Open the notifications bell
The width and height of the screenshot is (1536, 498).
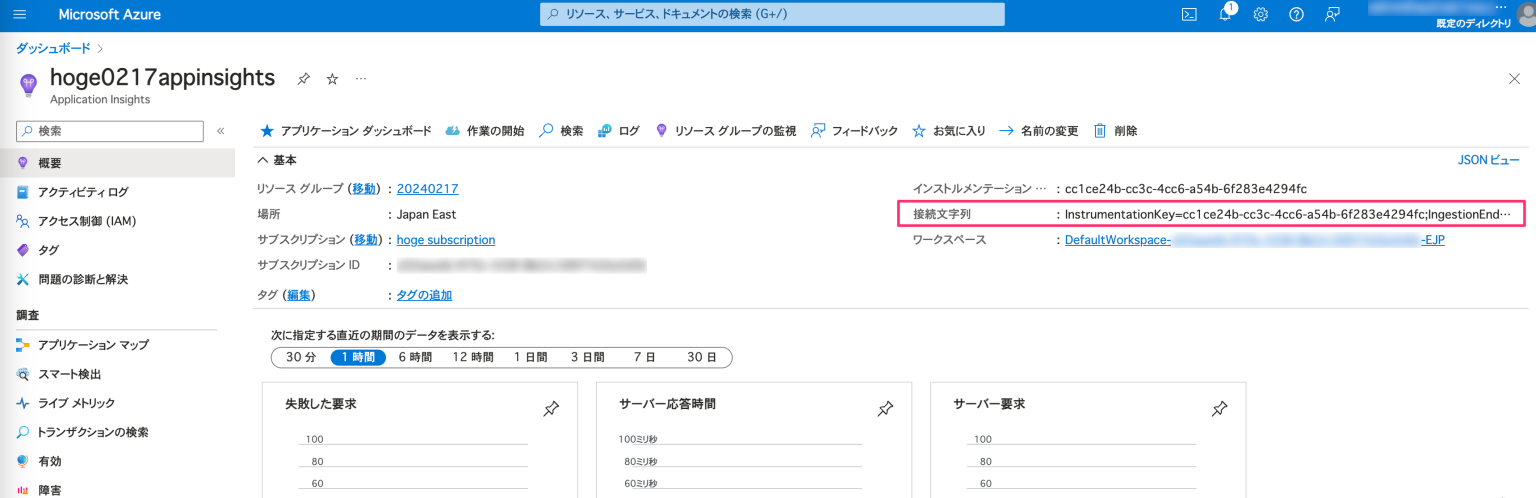[1225, 14]
